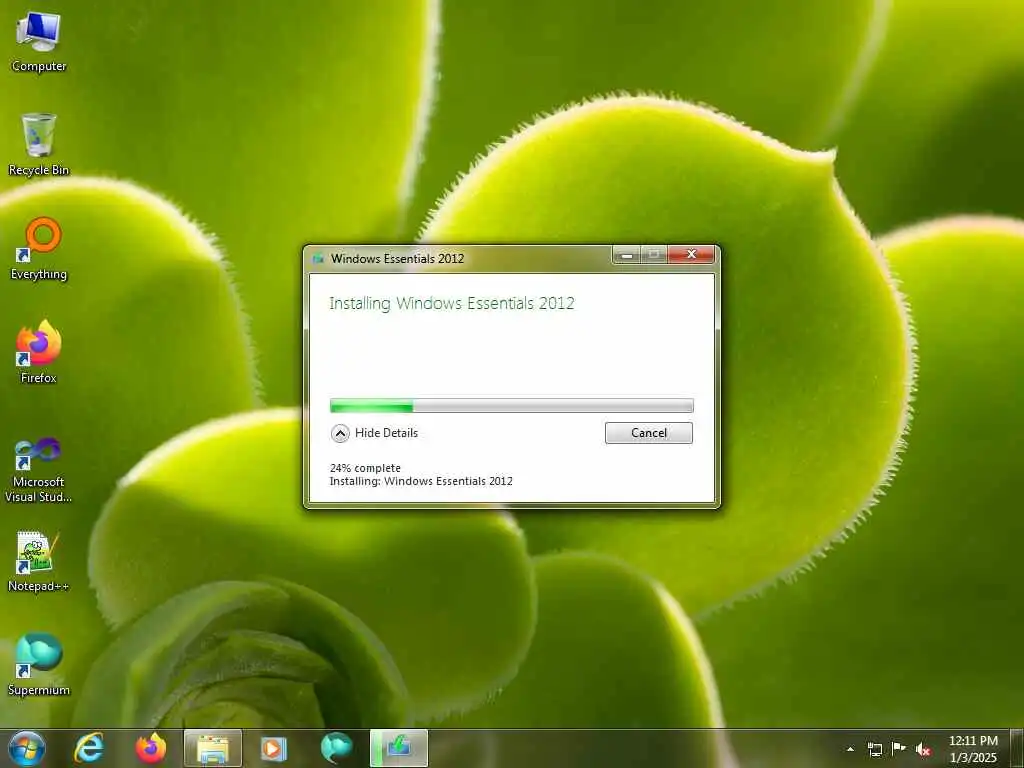Show hidden tray icons arrow
Image resolution: width=1024 pixels, height=768 pixels.
[850, 749]
